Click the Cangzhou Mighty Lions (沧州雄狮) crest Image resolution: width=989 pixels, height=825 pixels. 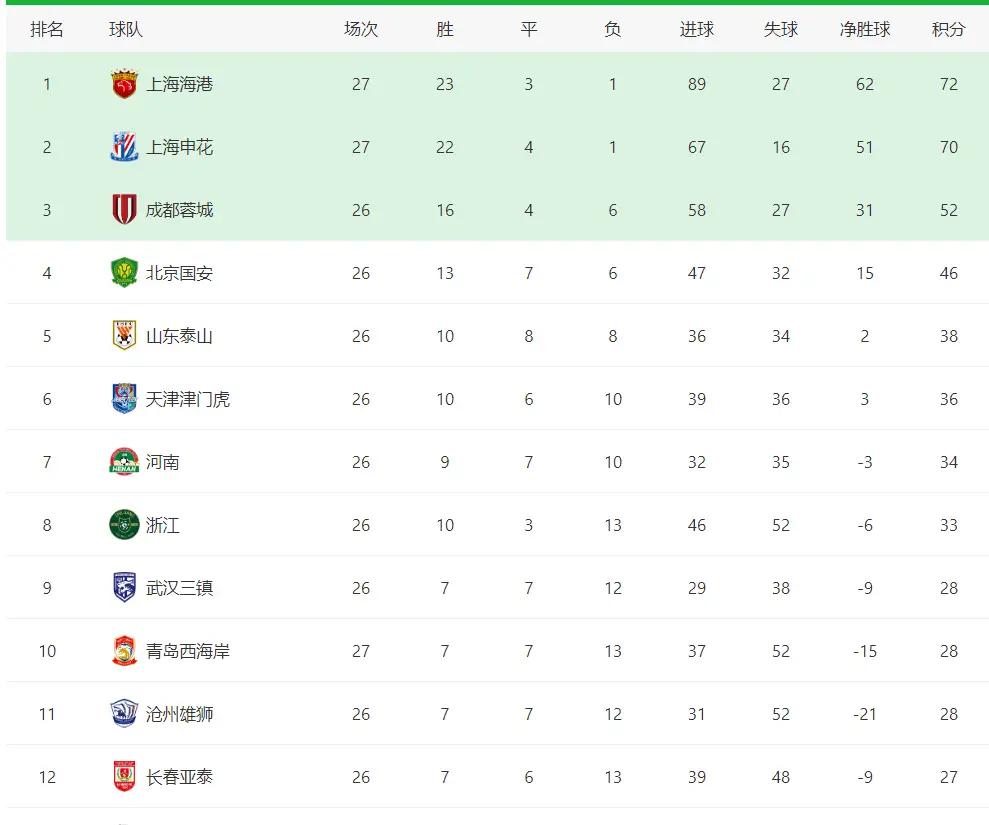124,714
